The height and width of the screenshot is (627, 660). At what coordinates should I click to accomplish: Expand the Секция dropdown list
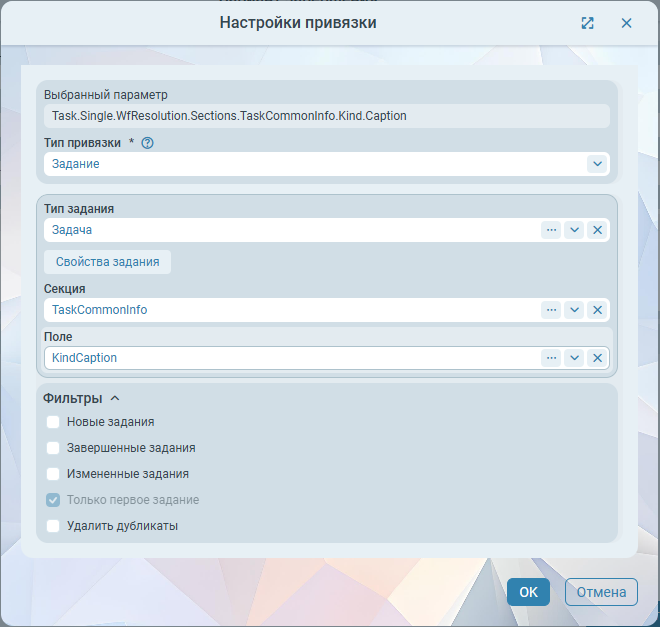click(574, 310)
